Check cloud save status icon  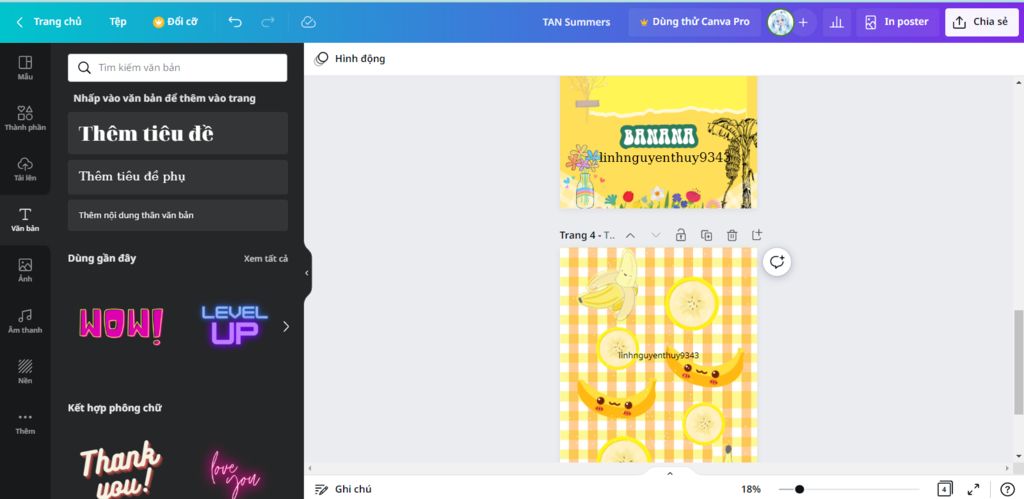click(x=308, y=22)
